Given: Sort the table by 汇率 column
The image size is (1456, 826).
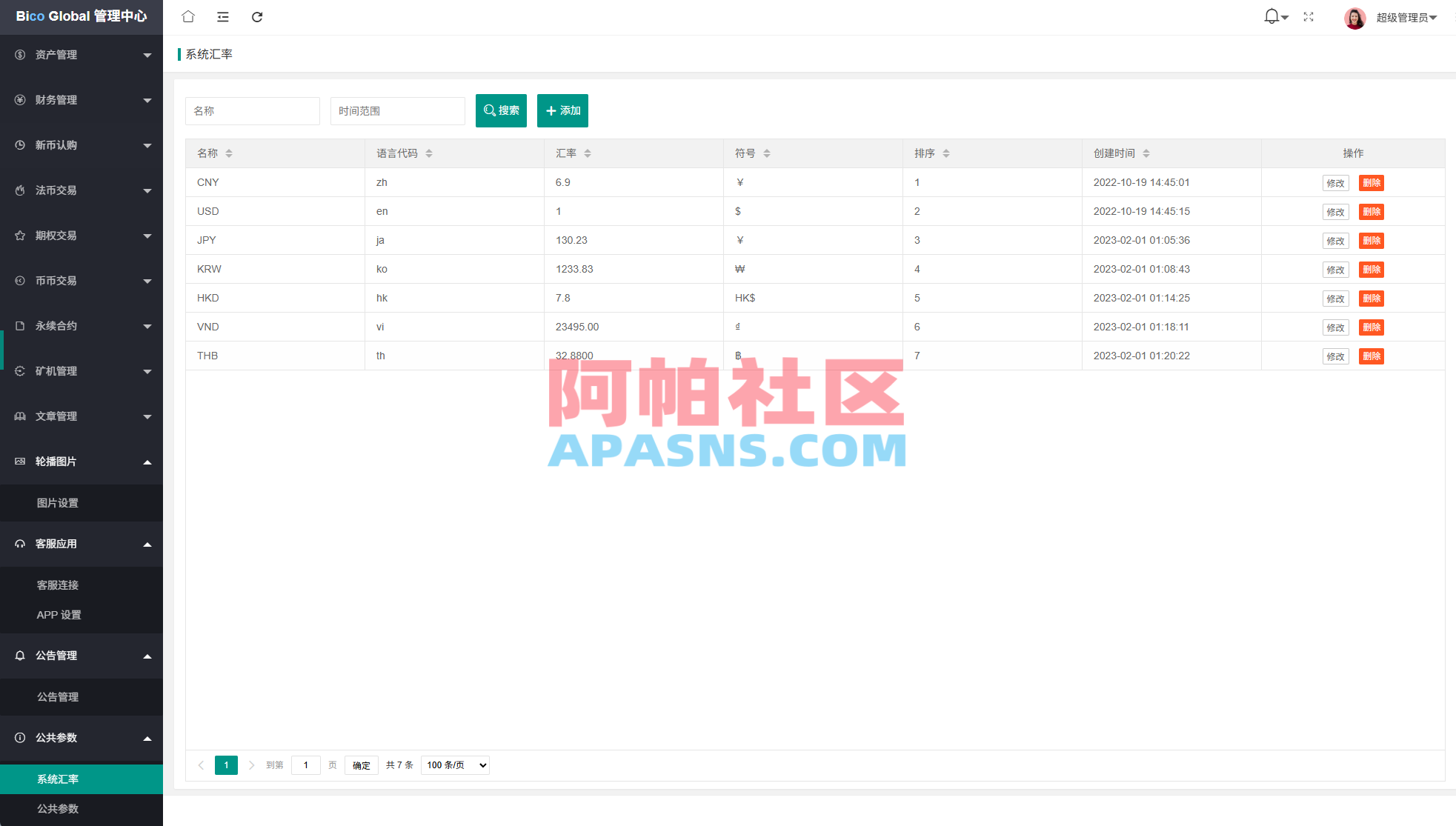Looking at the screenshot, I should (x=588, y=153).
